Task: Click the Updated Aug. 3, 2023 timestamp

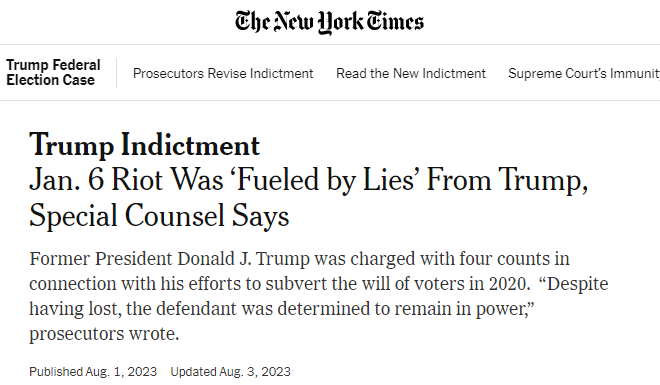Action: point(230,372)
